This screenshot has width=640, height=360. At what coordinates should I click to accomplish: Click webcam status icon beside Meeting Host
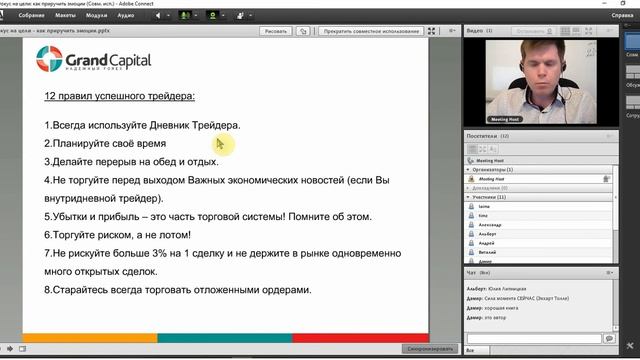[x=607, y=179]
